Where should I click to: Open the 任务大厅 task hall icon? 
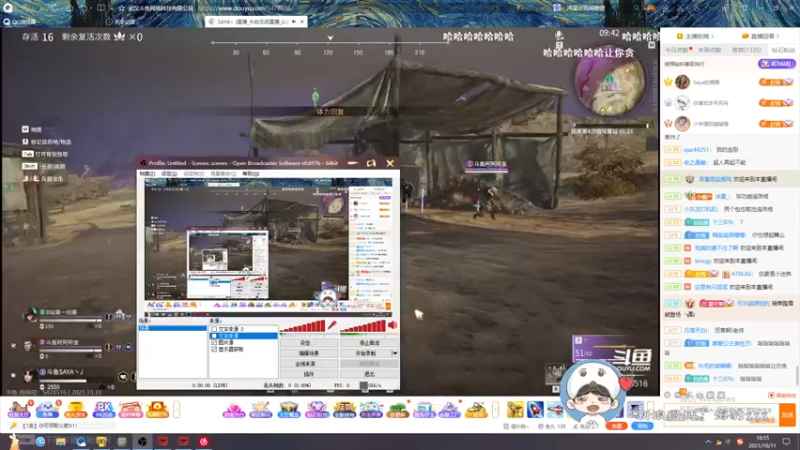(x=19, y=409)
